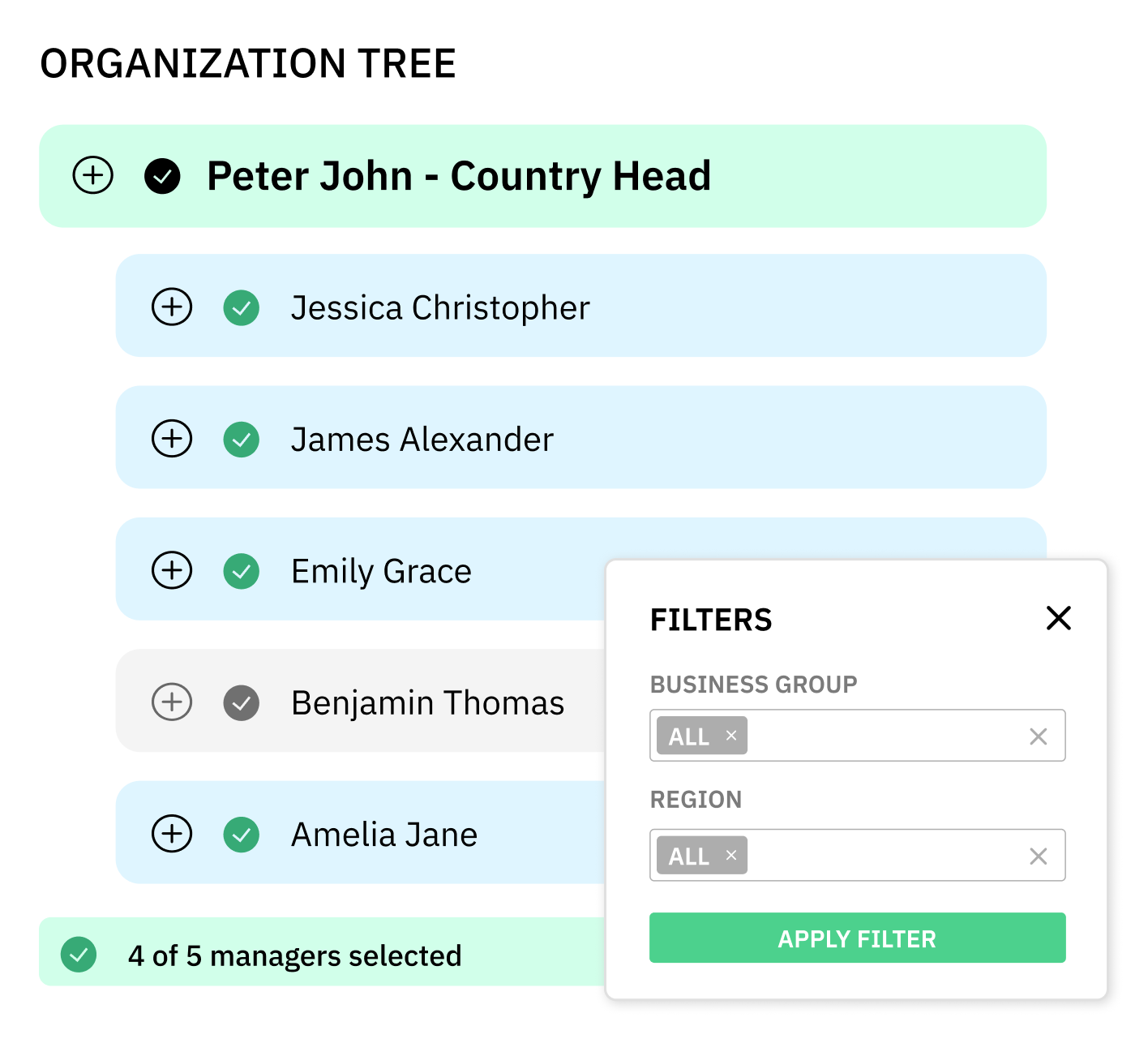
Task: Toggle James Alexander's selection state
Action: pos(241,439)
